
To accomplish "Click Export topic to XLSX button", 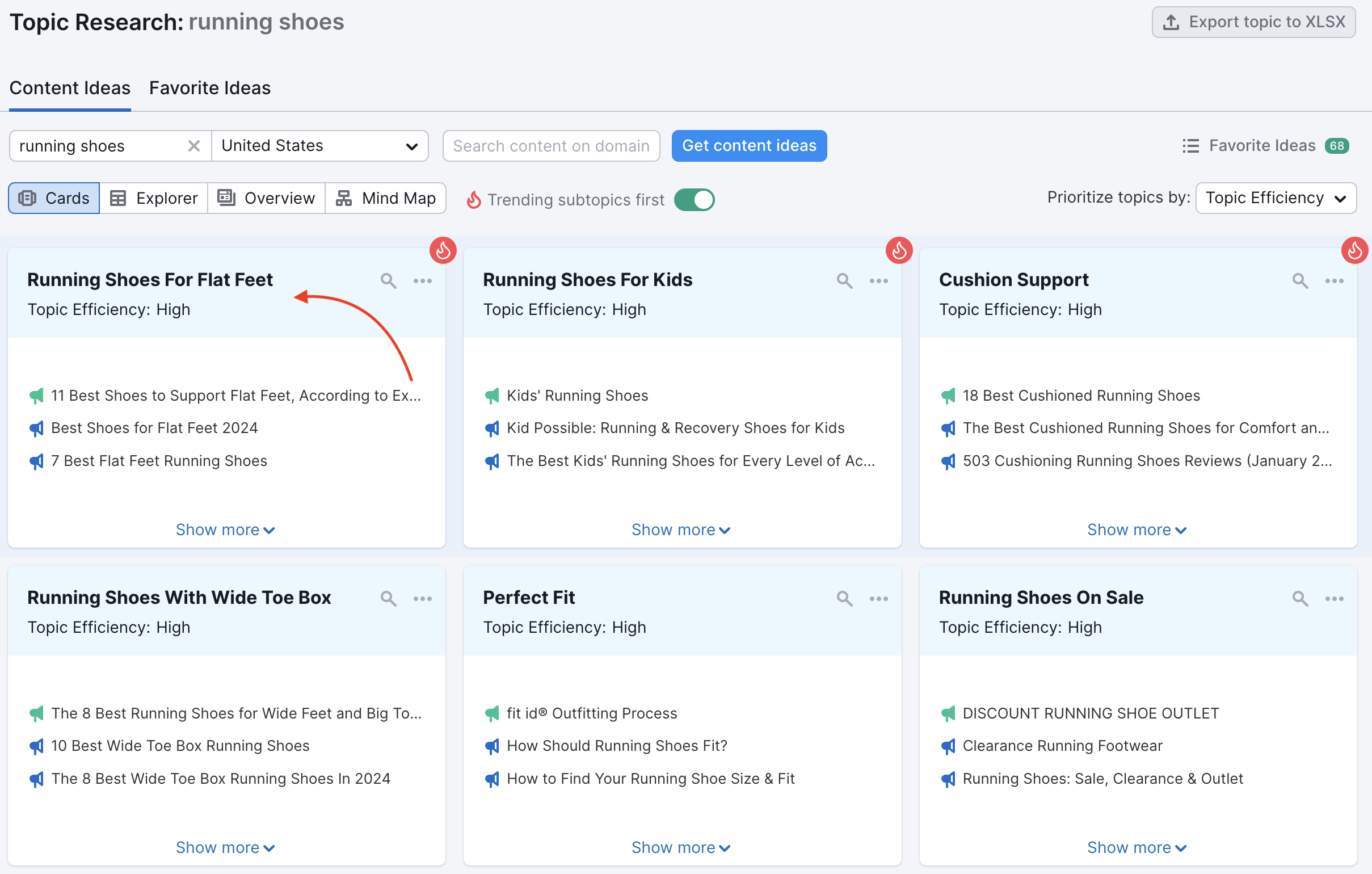I will [1253, 22].
